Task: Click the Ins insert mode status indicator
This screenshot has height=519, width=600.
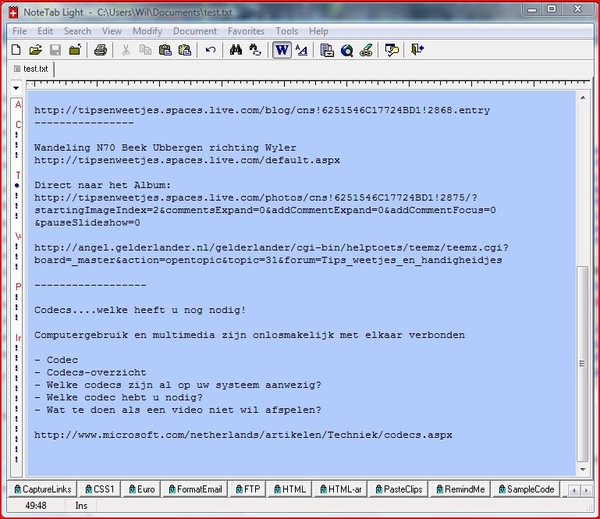Action: (81, 506)
